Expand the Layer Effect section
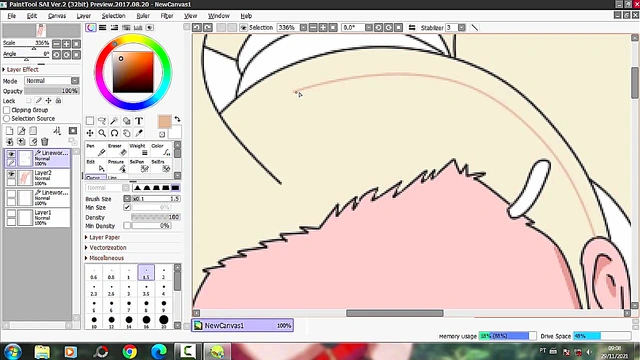640x360 pixels. 21,69
